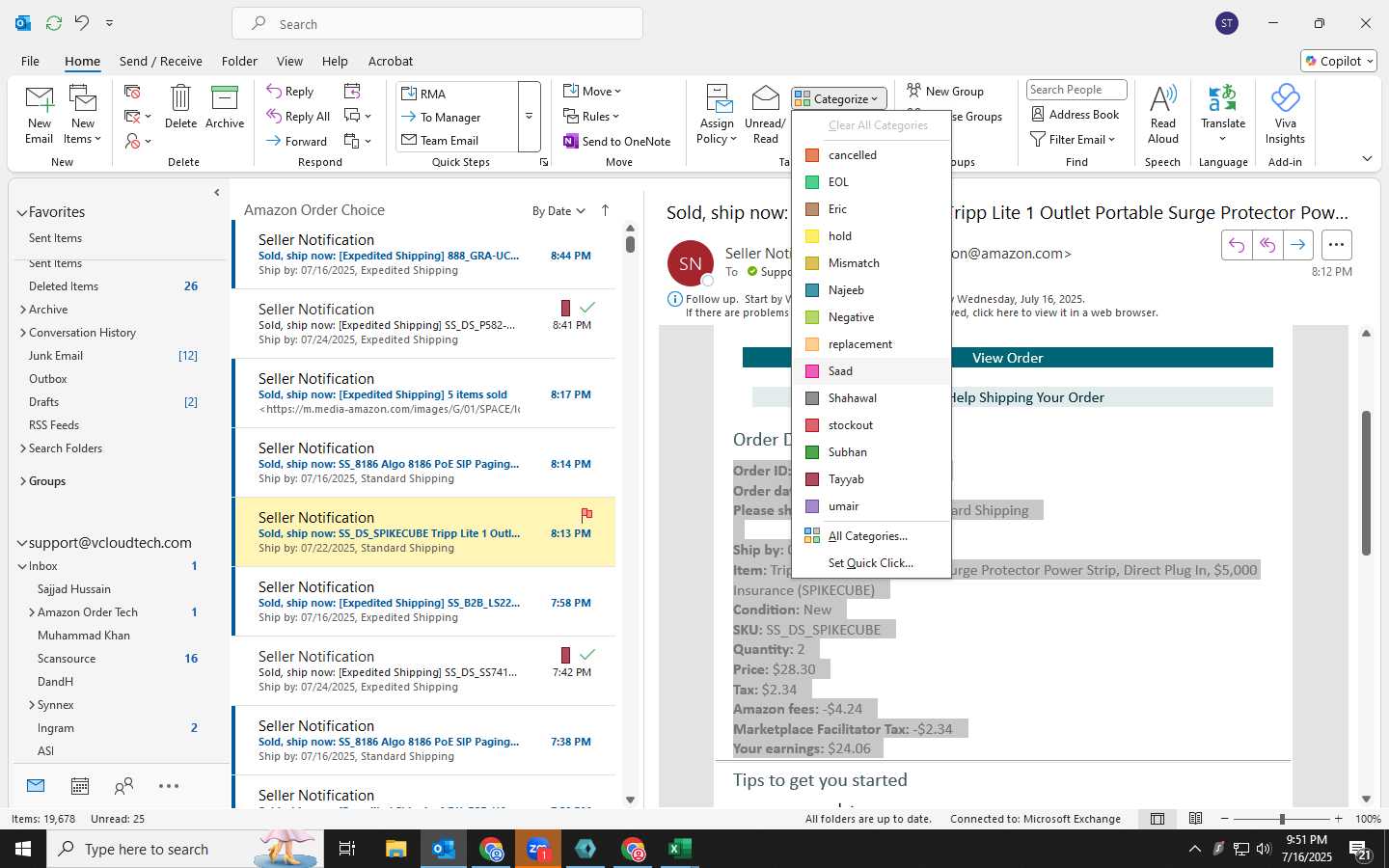This screenshot has width=1389, height=868.
Task: Click reply icon in reading pane header
Action: 1237,245
